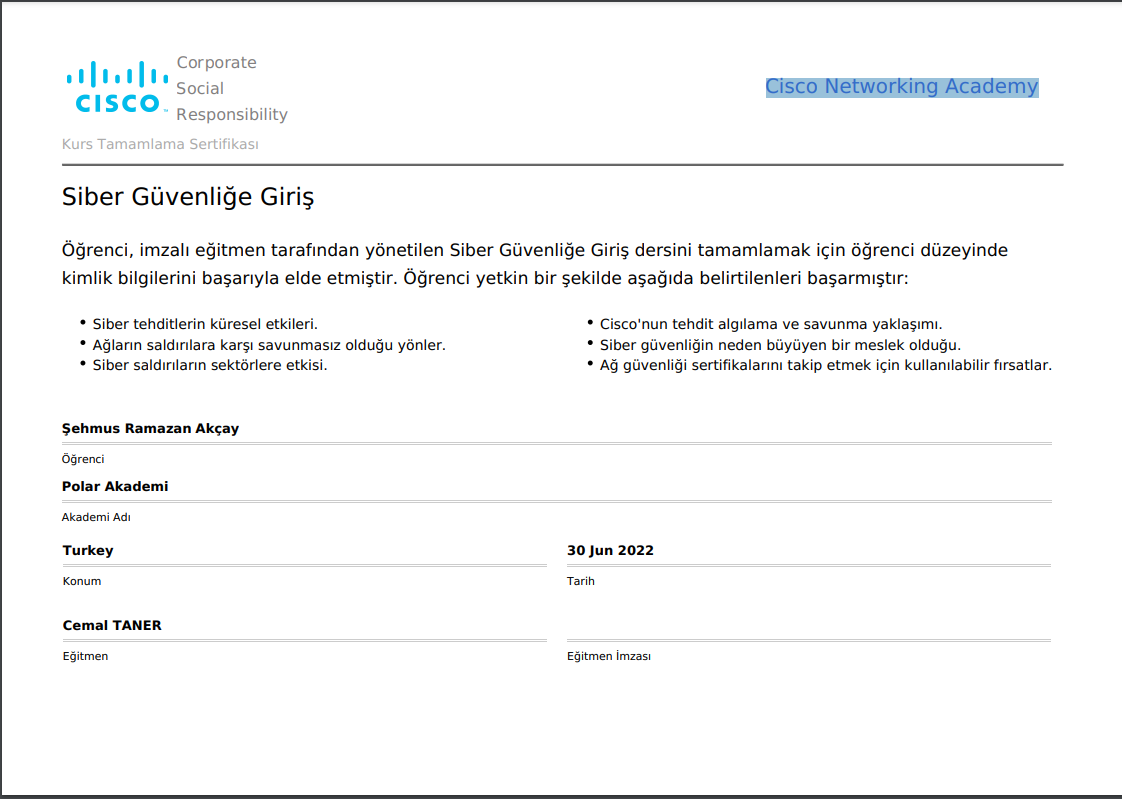The height and width of the screenshot is (799, 1122).
Task: Click student name 'Şehmus Ramazan Akçay'
Action: click(150, 428)
